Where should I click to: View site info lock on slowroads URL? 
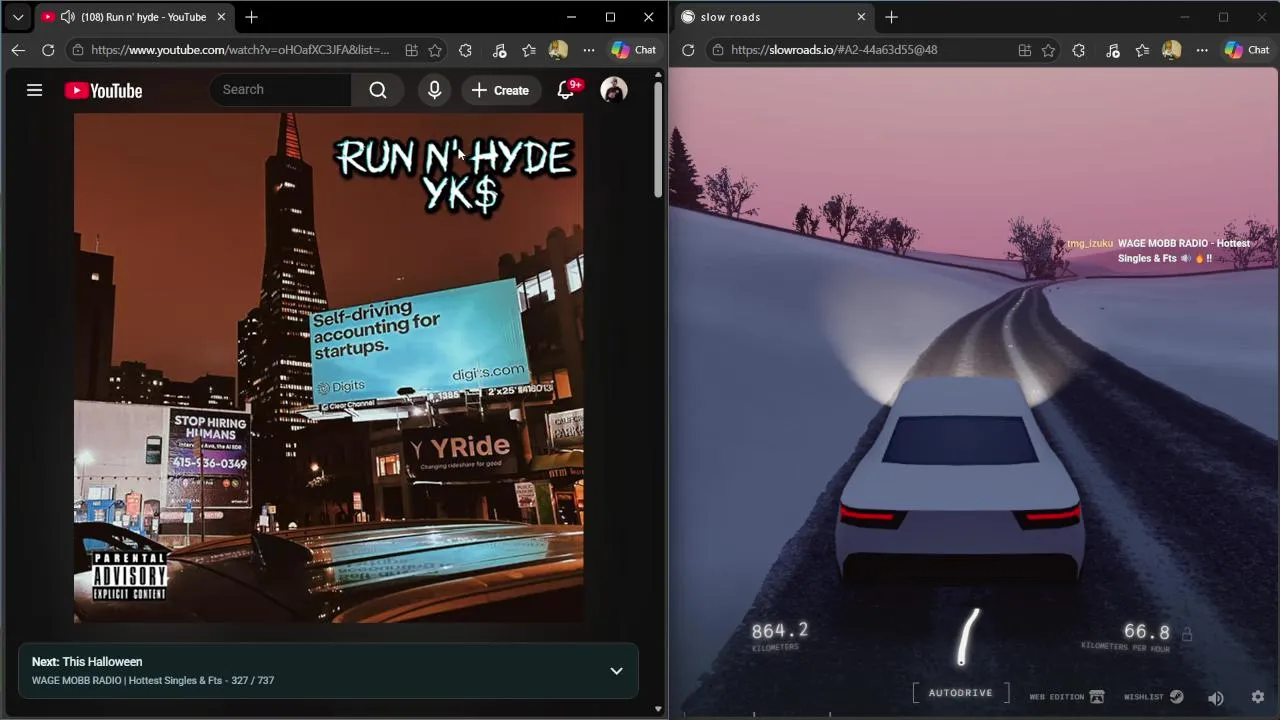pos(717,50)
